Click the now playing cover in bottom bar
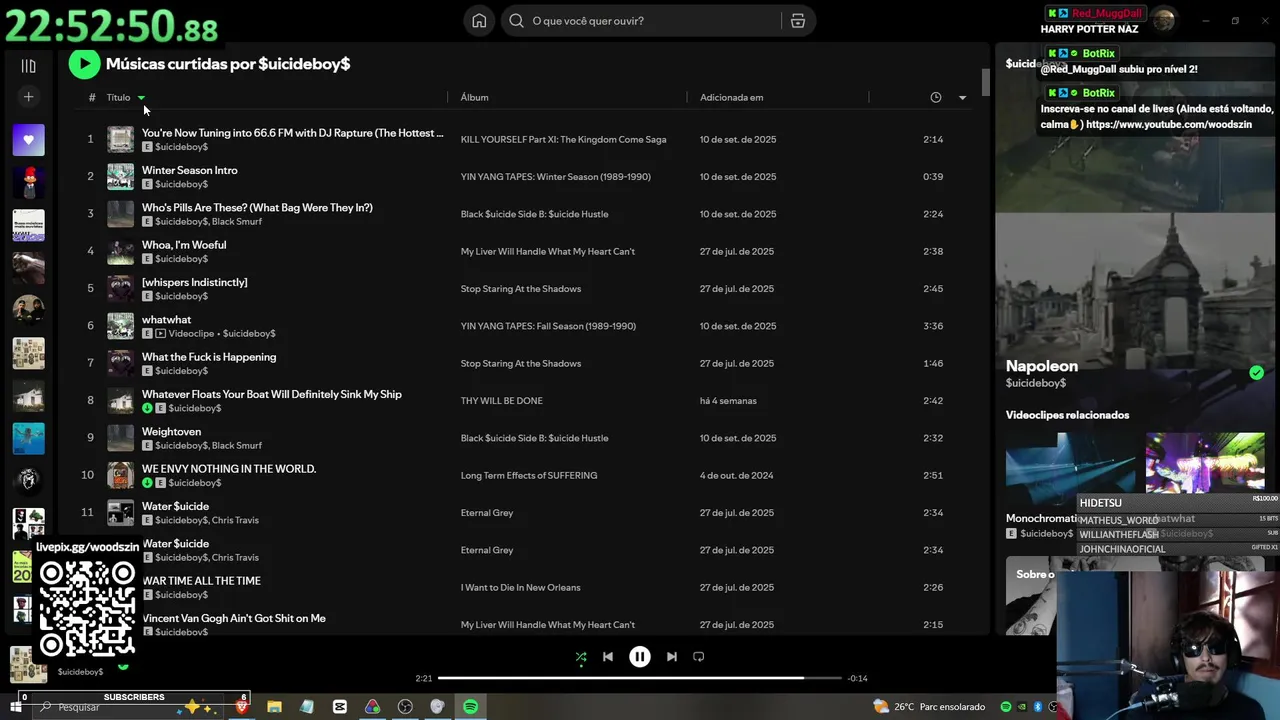This screenshot has width=1280, height=720. 28,664
